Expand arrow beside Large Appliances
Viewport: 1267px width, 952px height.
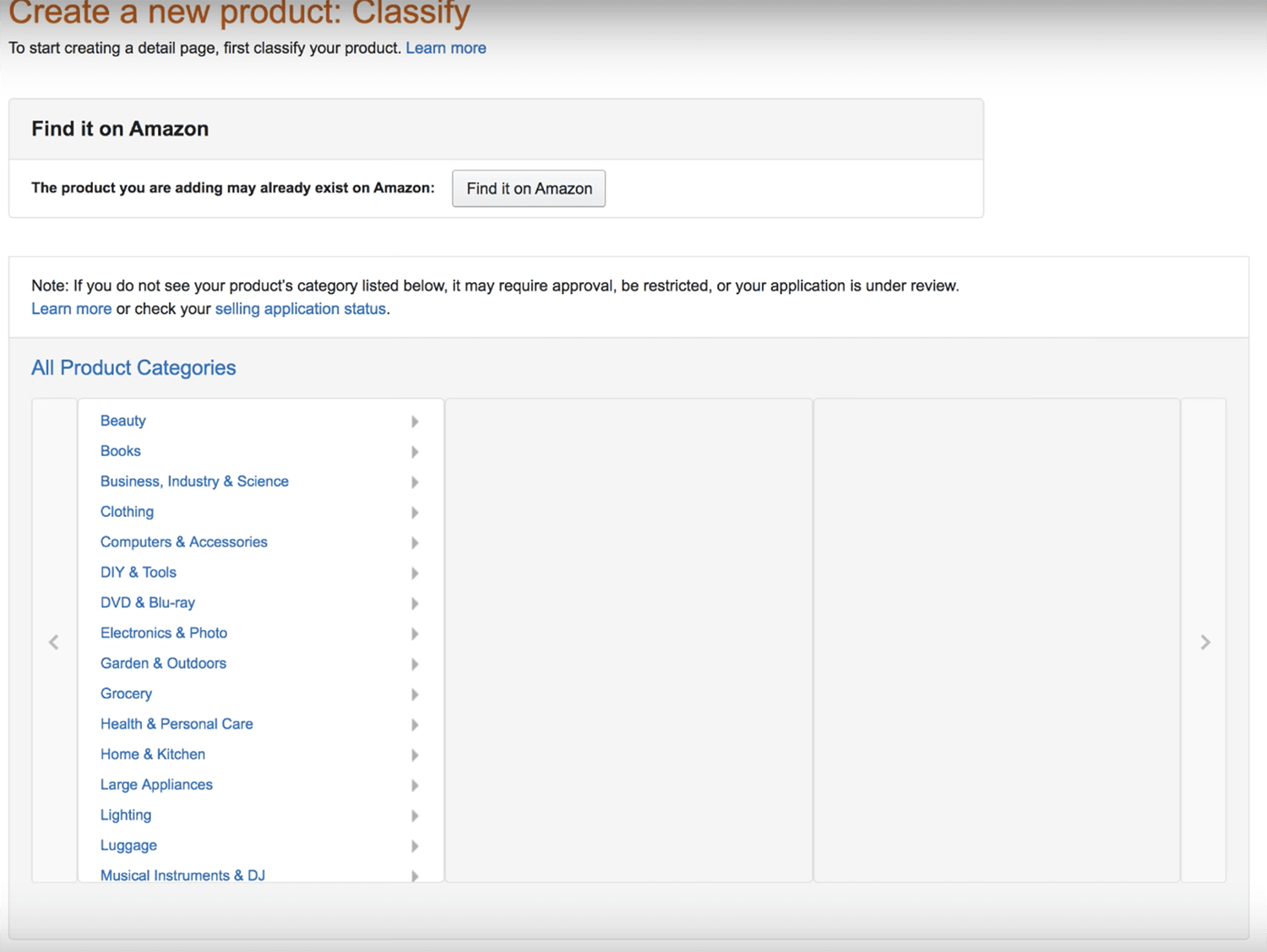(x=415, y=786)
